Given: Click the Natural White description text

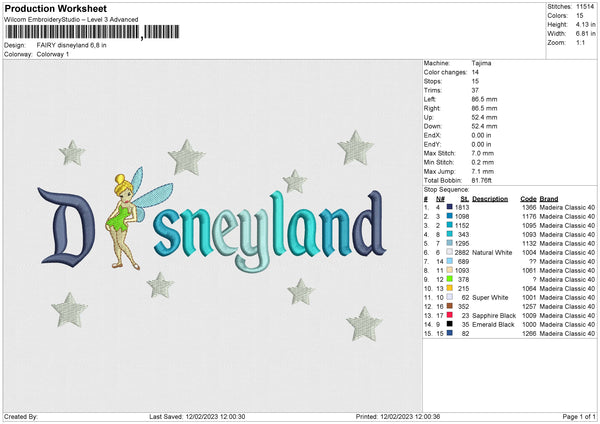Looking at the screenshot, I should pos(492,252).
